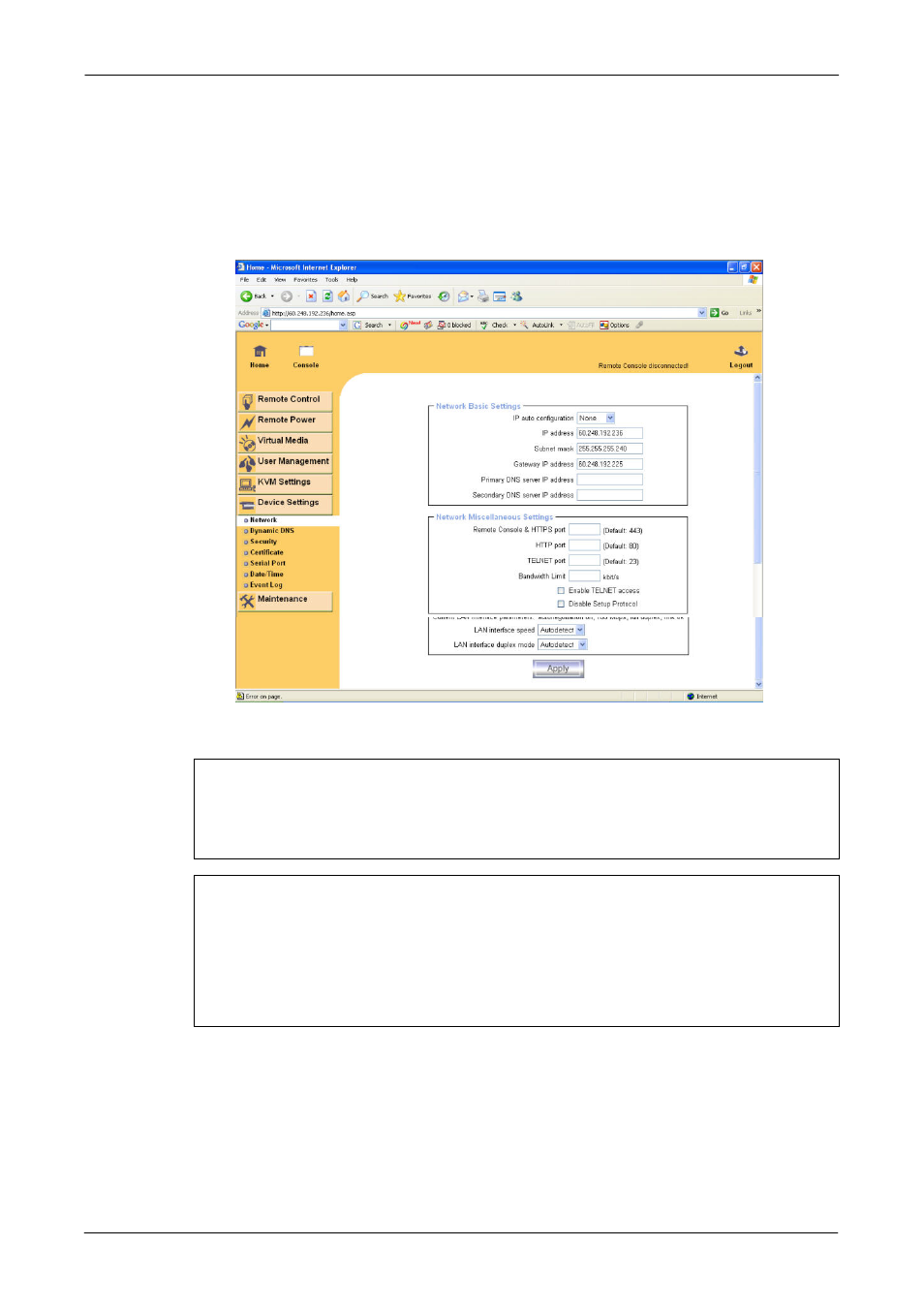Open Google toolbar Options
Image resolution: width=924 pixels, height=1308 pixels.
[615, 326]
